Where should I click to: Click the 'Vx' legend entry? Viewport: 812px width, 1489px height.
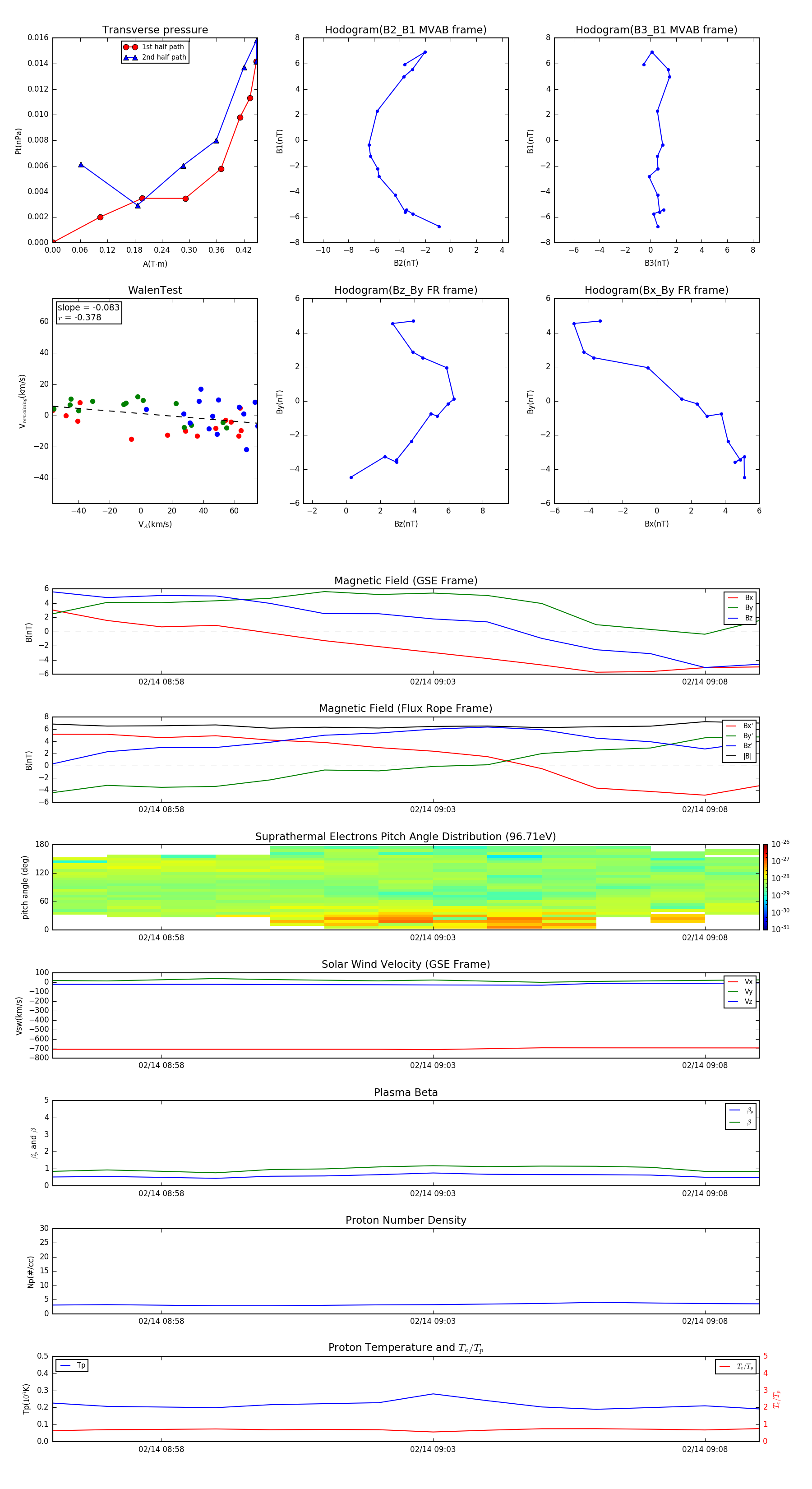pos(740,981)
